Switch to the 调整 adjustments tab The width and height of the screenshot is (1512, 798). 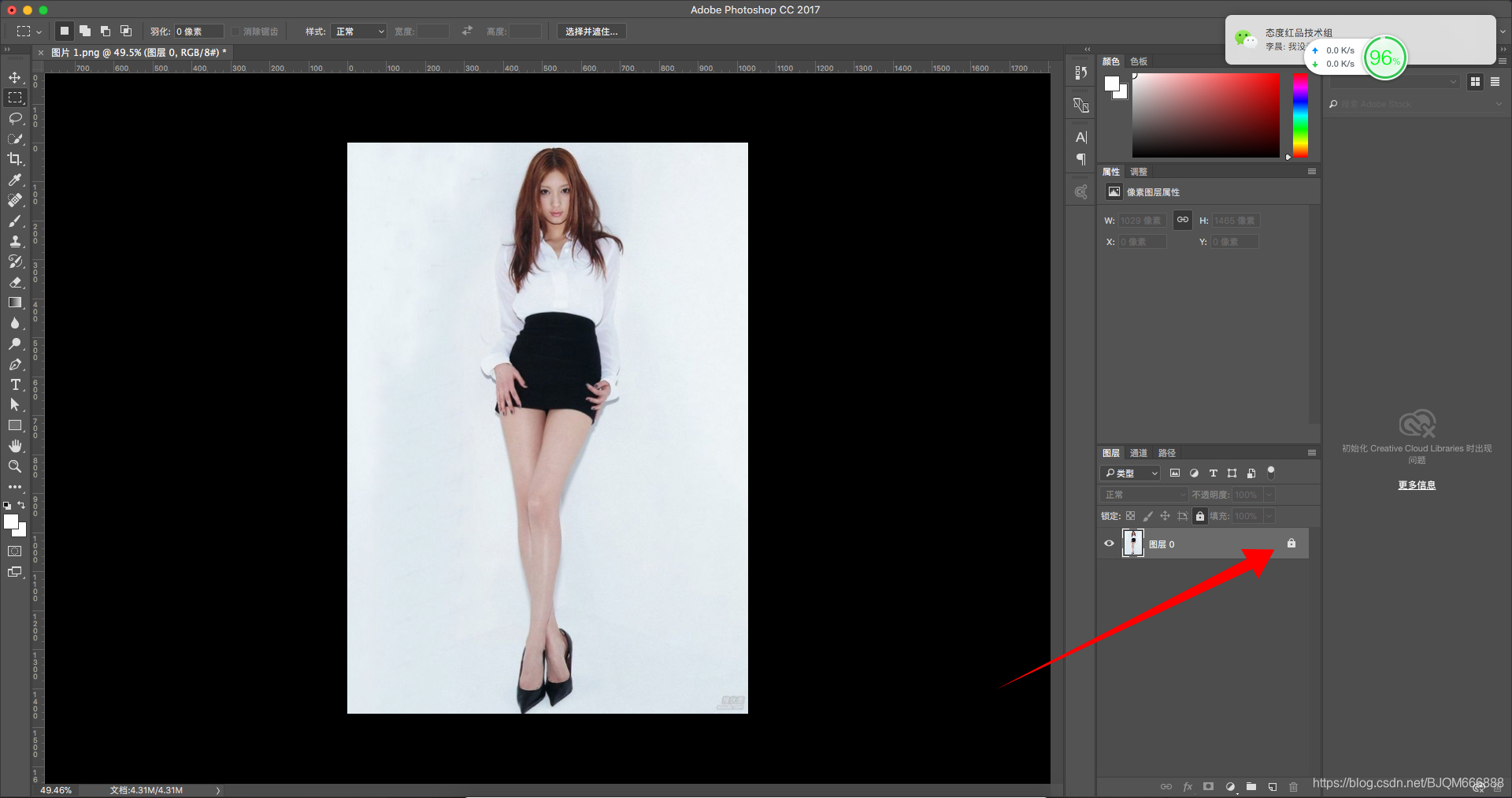pyautogui.click(x=1139, y=172)
